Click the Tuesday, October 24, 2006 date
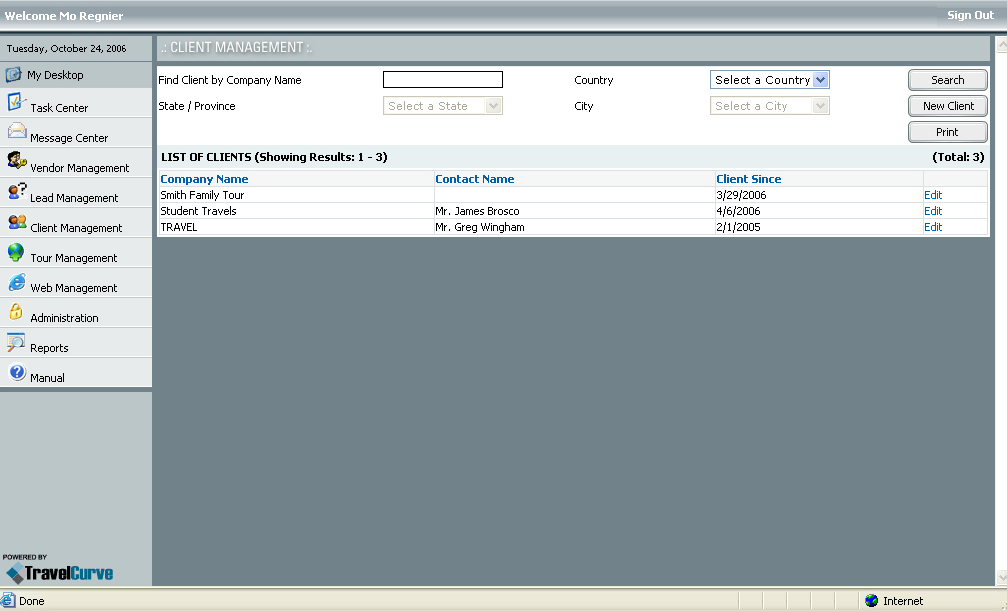 [x=66, y=48]
